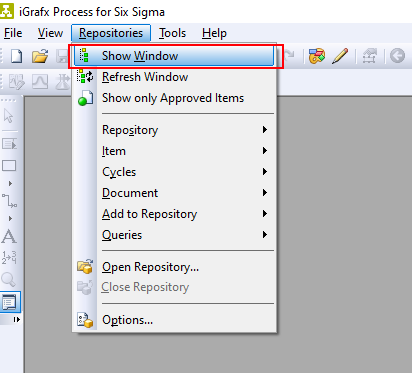
Task: Open the Tools menu
Action: point(172,33)
